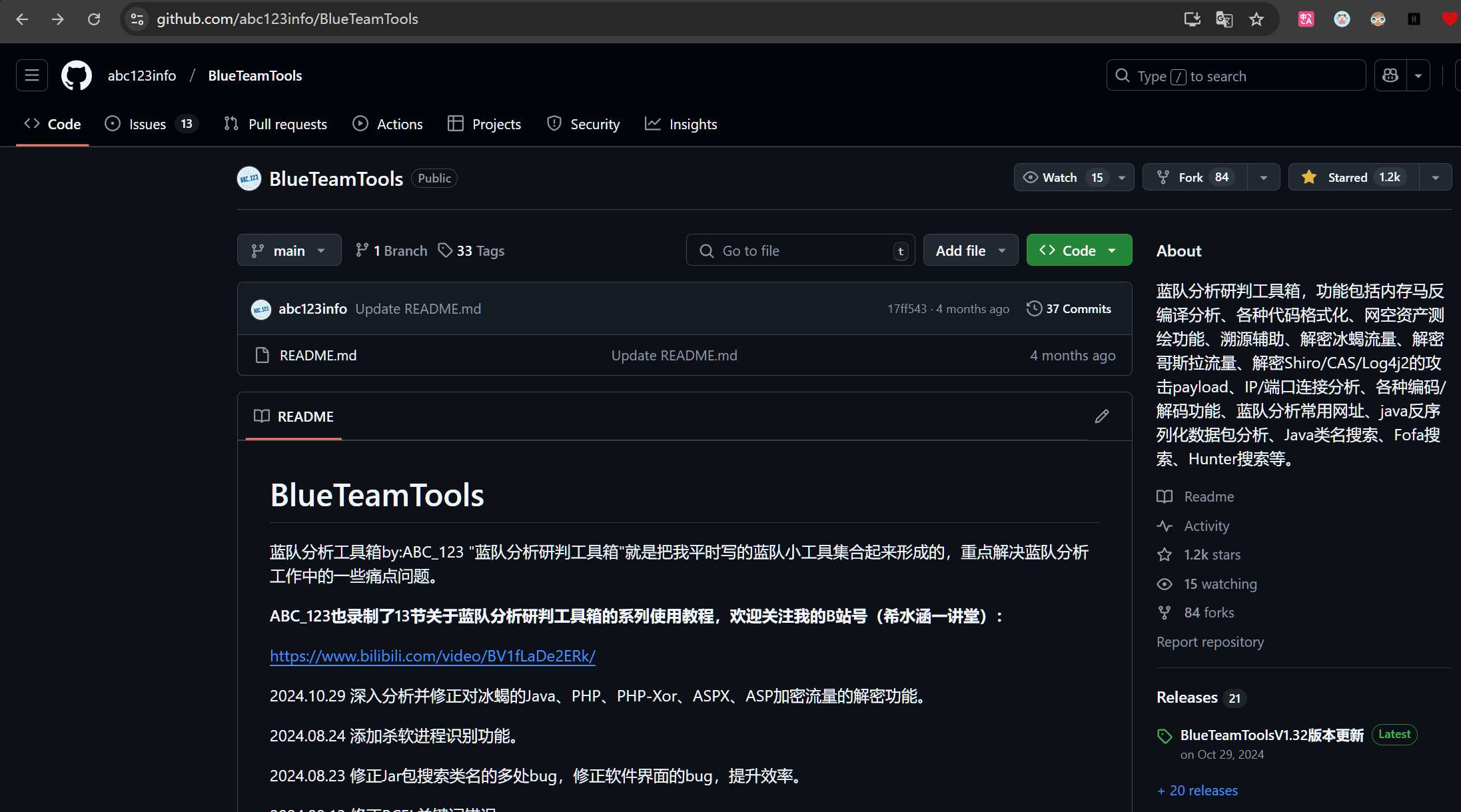Expand the star lists dropdown arrow
The image size is (1461, 812).
point(1436,177)
